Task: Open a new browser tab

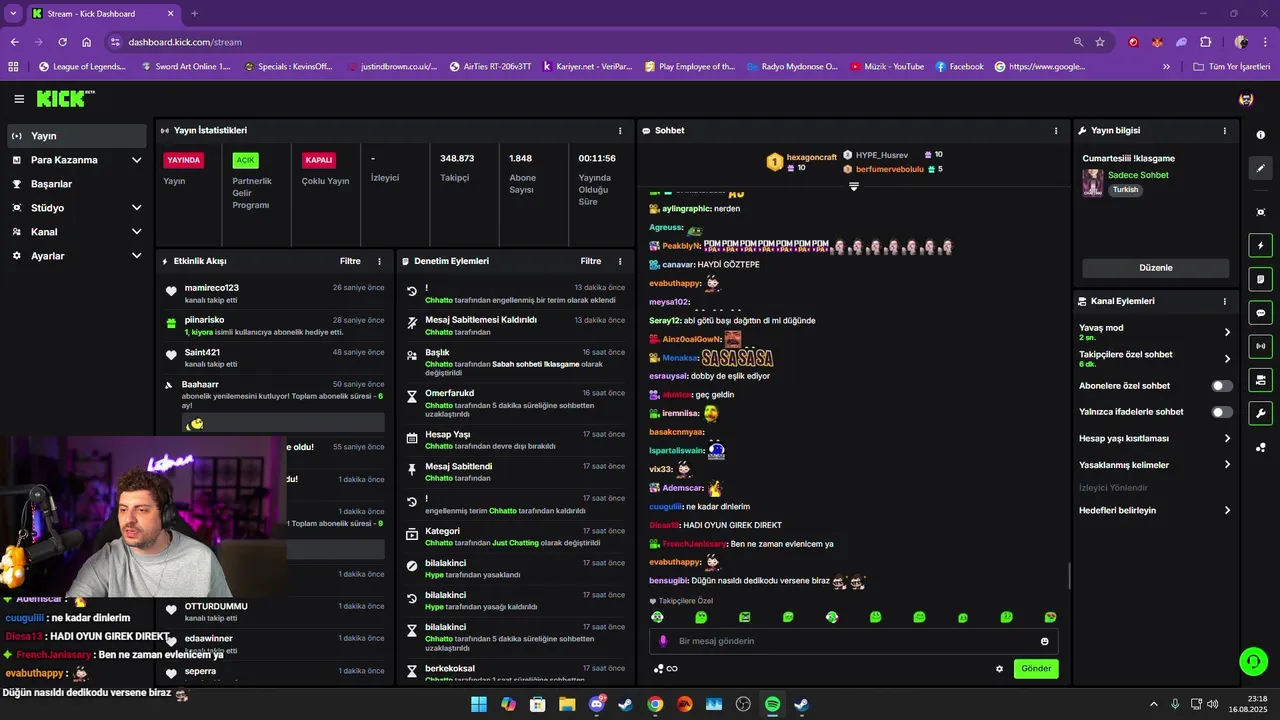Action: 194,14
